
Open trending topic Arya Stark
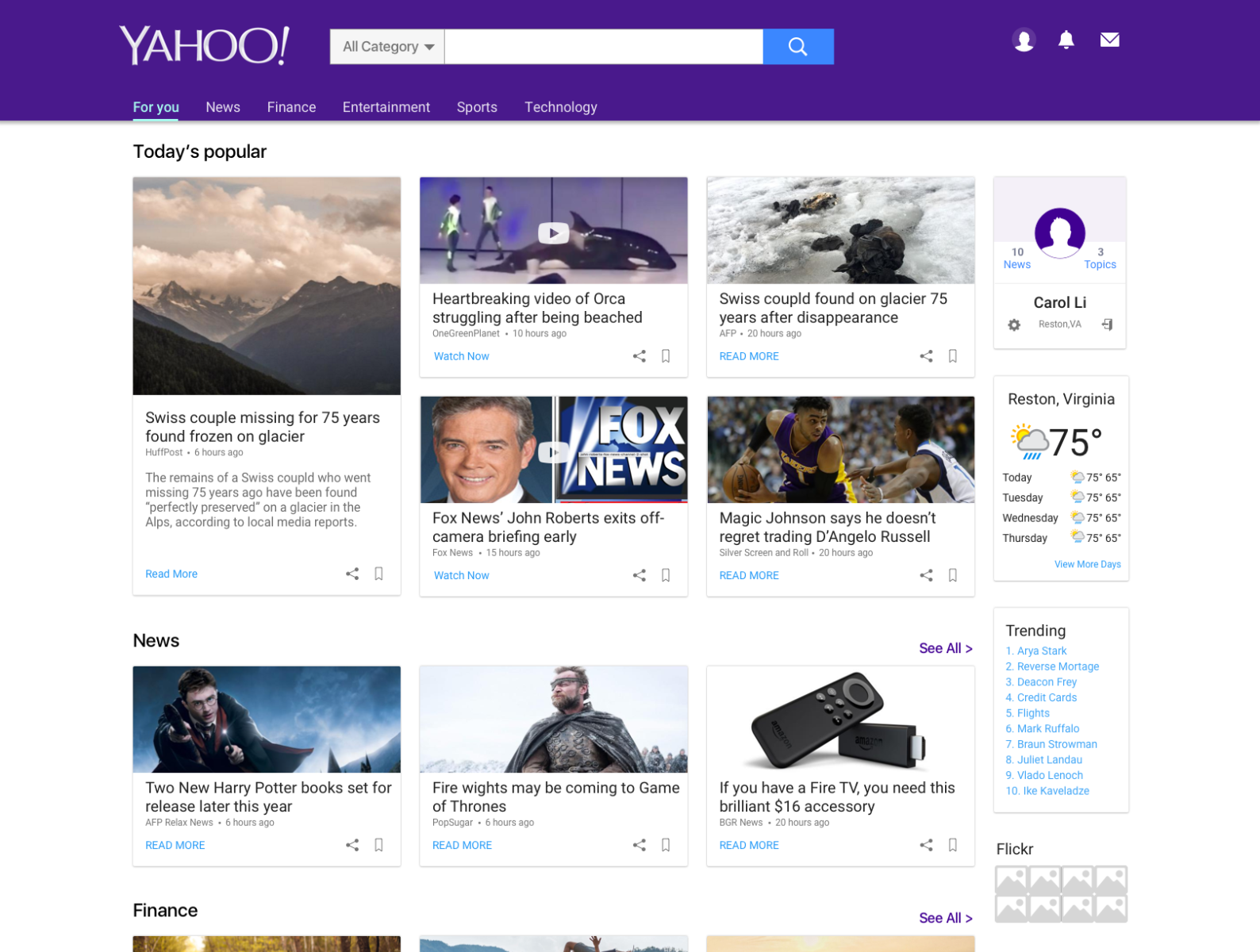pos(1036,651)
